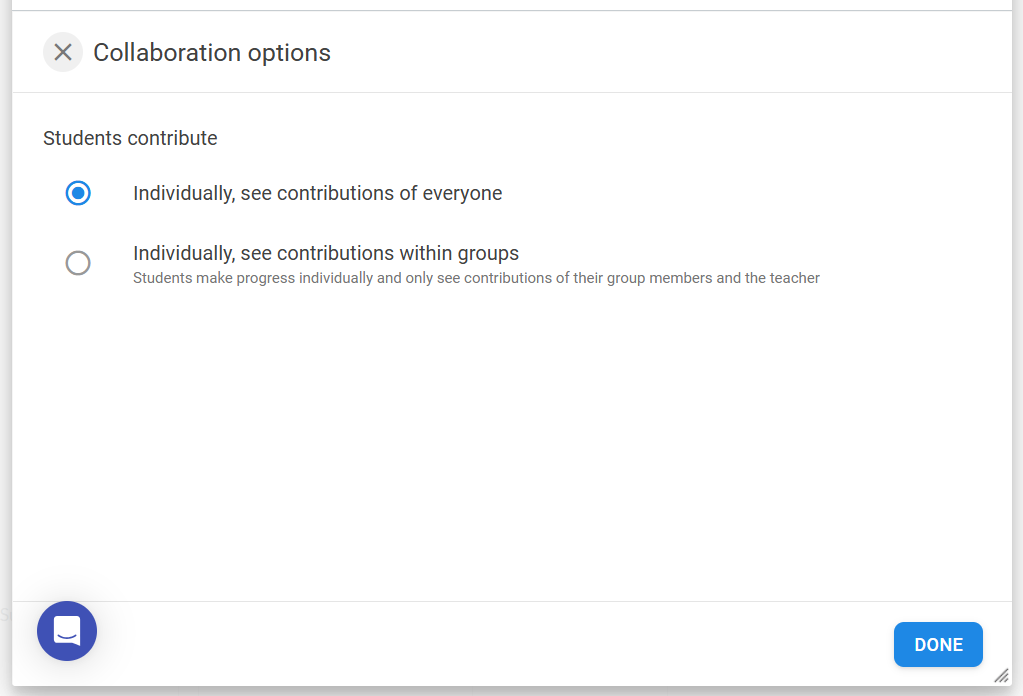1023x696 pixels.
Task: Select radio for contributions of everyone
Action: click(78, 193)
